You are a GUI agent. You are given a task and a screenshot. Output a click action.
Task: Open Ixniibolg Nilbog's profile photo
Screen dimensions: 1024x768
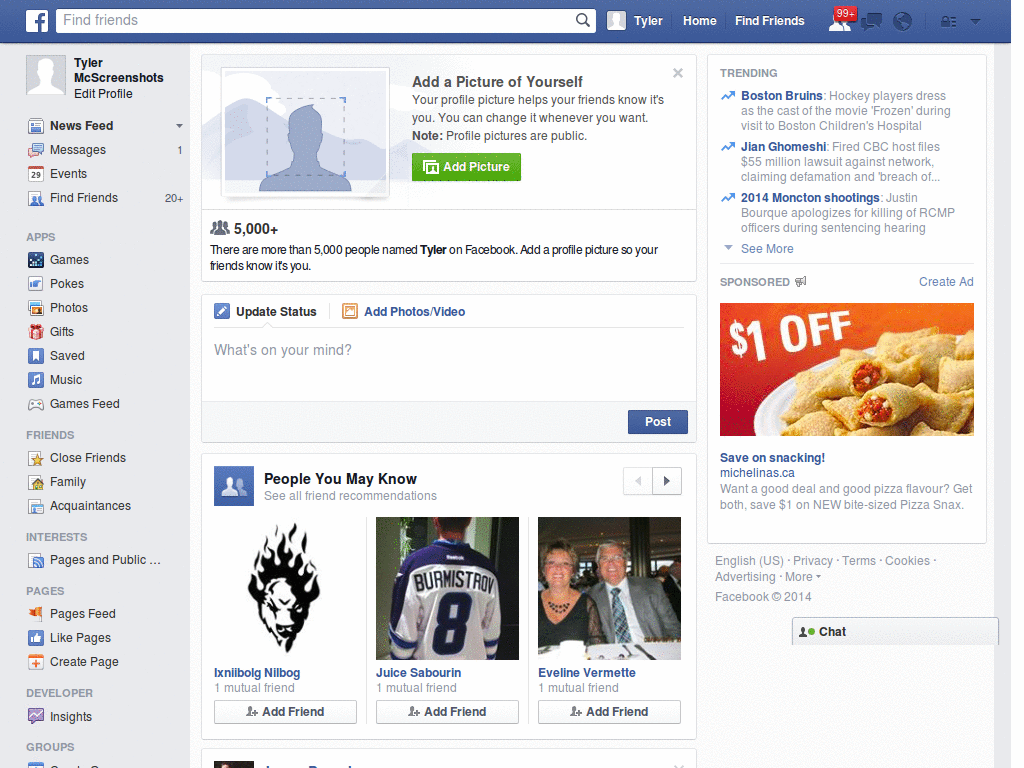tap(285, 588)
